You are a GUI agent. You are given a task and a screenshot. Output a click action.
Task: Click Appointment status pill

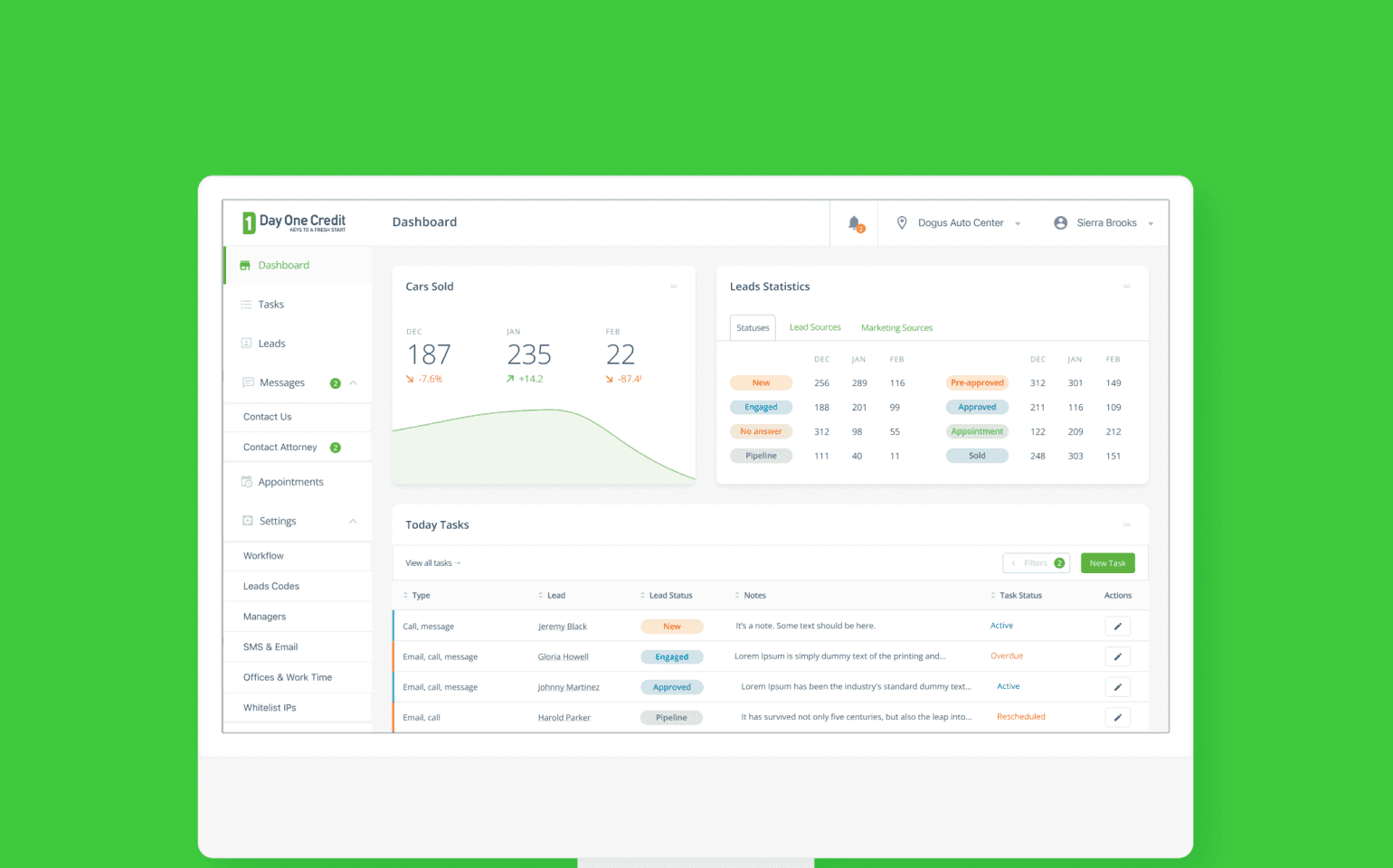tap(977, 432)
